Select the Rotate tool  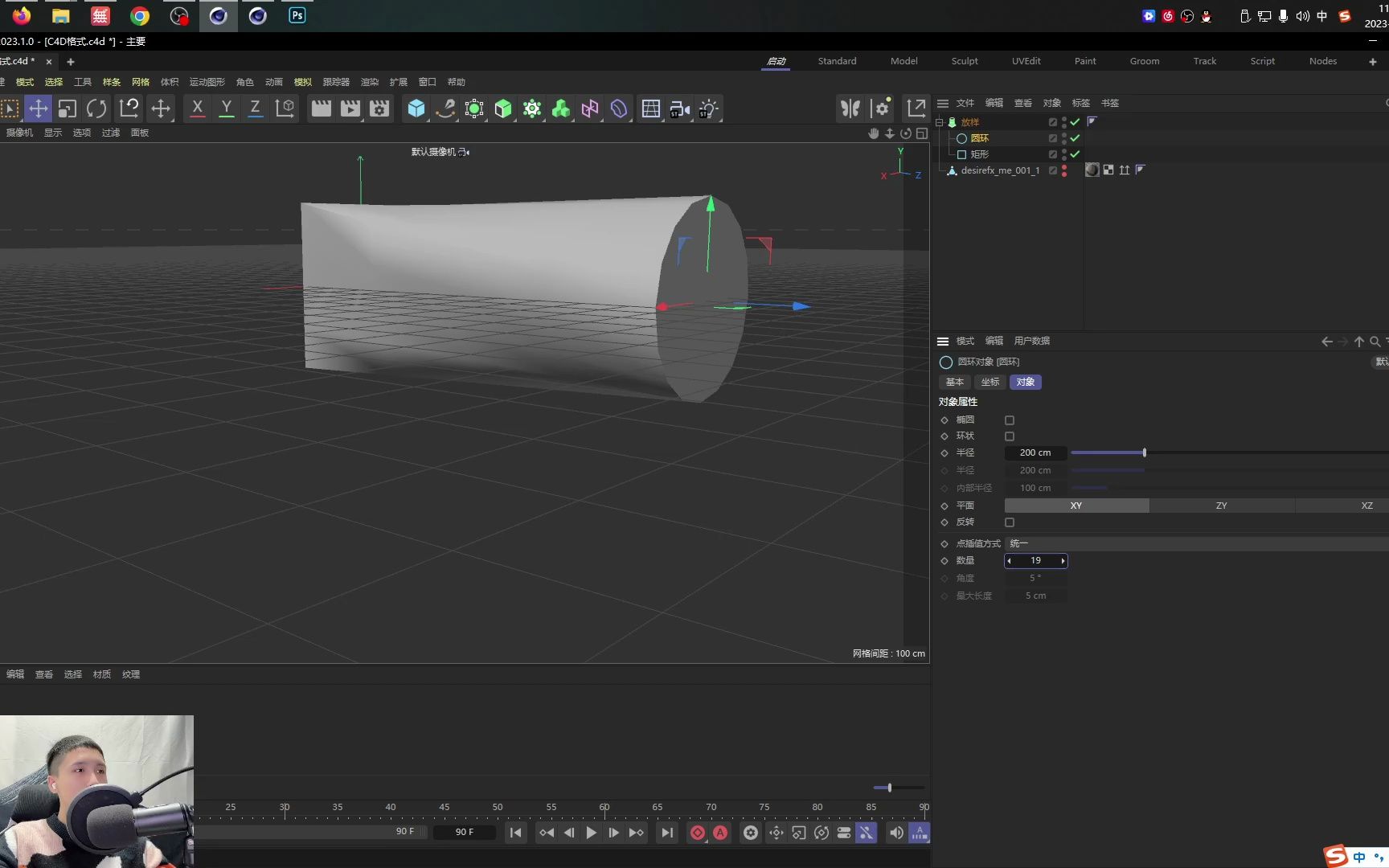[96, 108]
